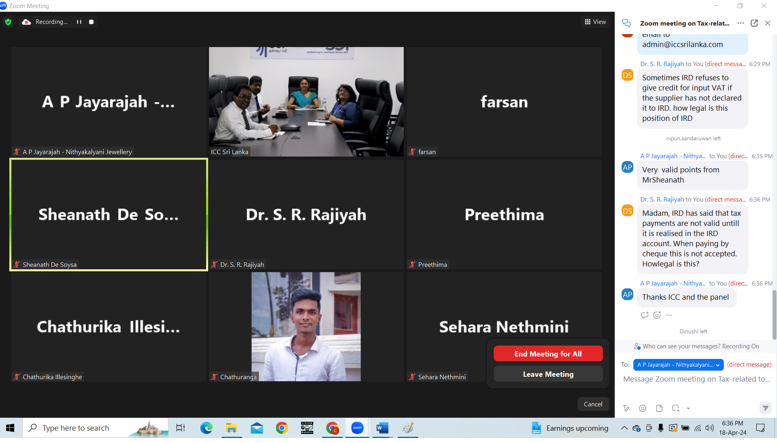777x443 pixels.
Task: Open more actions for the last chat message
Action: pyautogui.click(x=669, y=315)
